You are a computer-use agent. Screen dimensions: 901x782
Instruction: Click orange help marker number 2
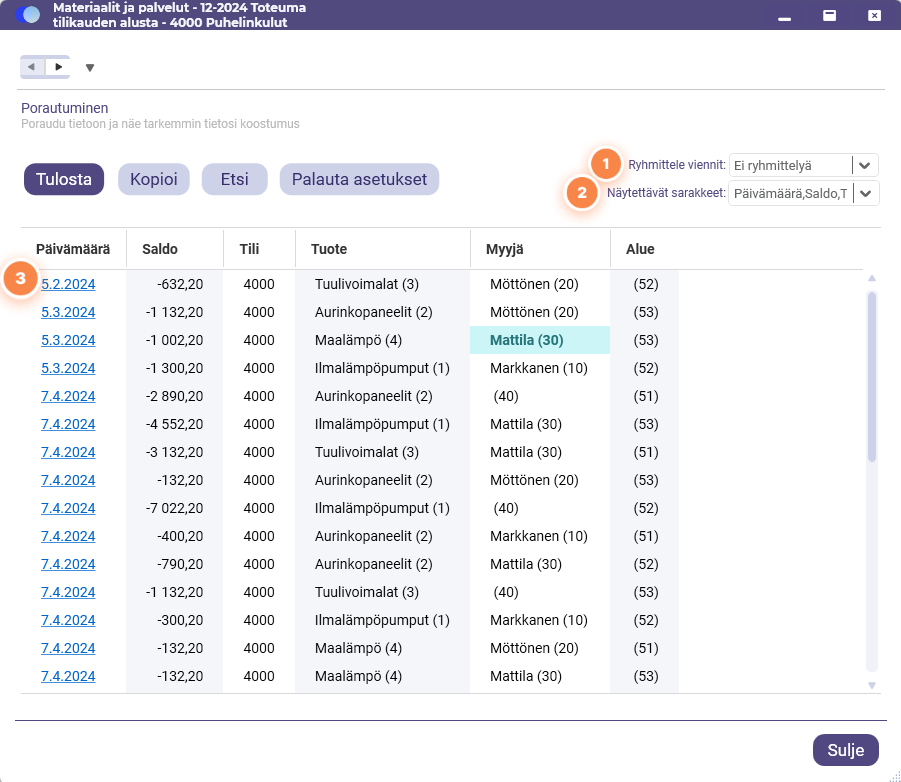582,192
